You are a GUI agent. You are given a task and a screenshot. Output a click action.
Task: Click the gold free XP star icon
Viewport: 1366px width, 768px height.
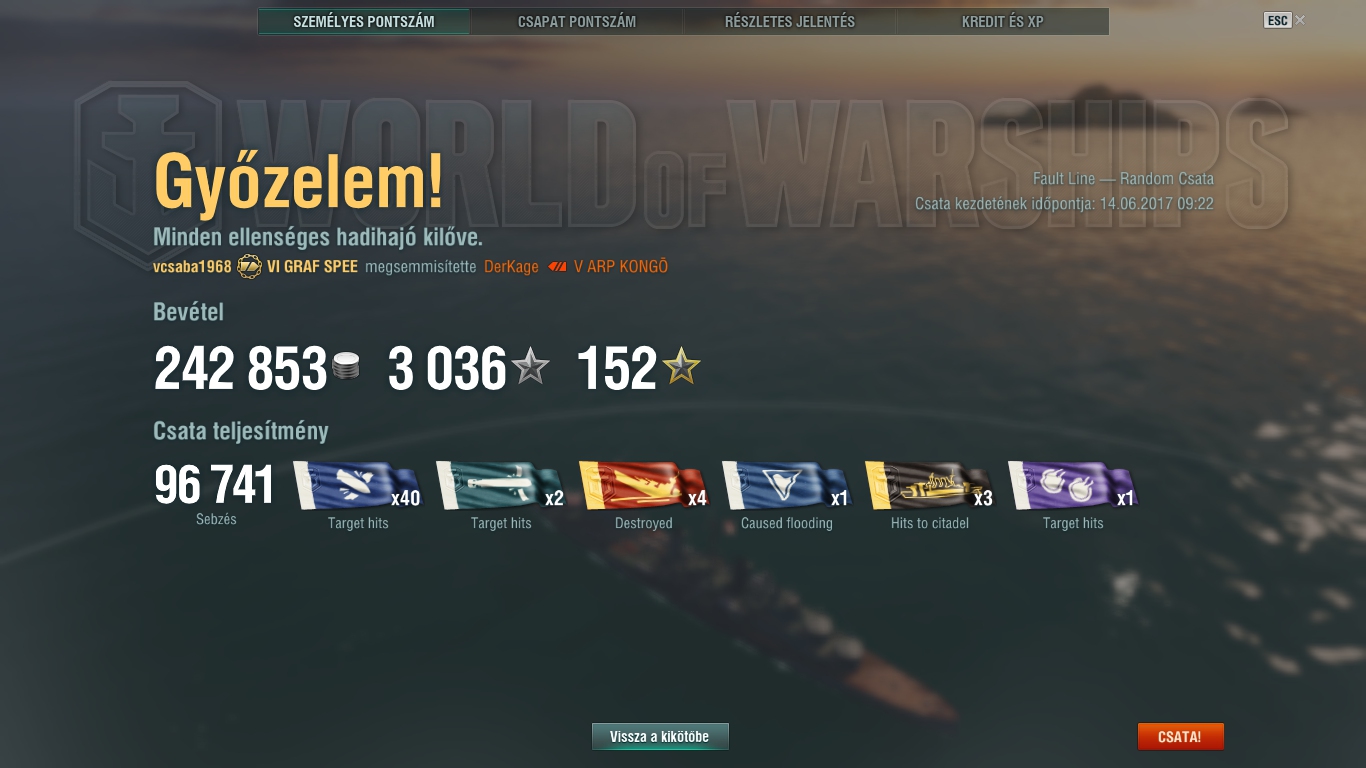[681, 368]
